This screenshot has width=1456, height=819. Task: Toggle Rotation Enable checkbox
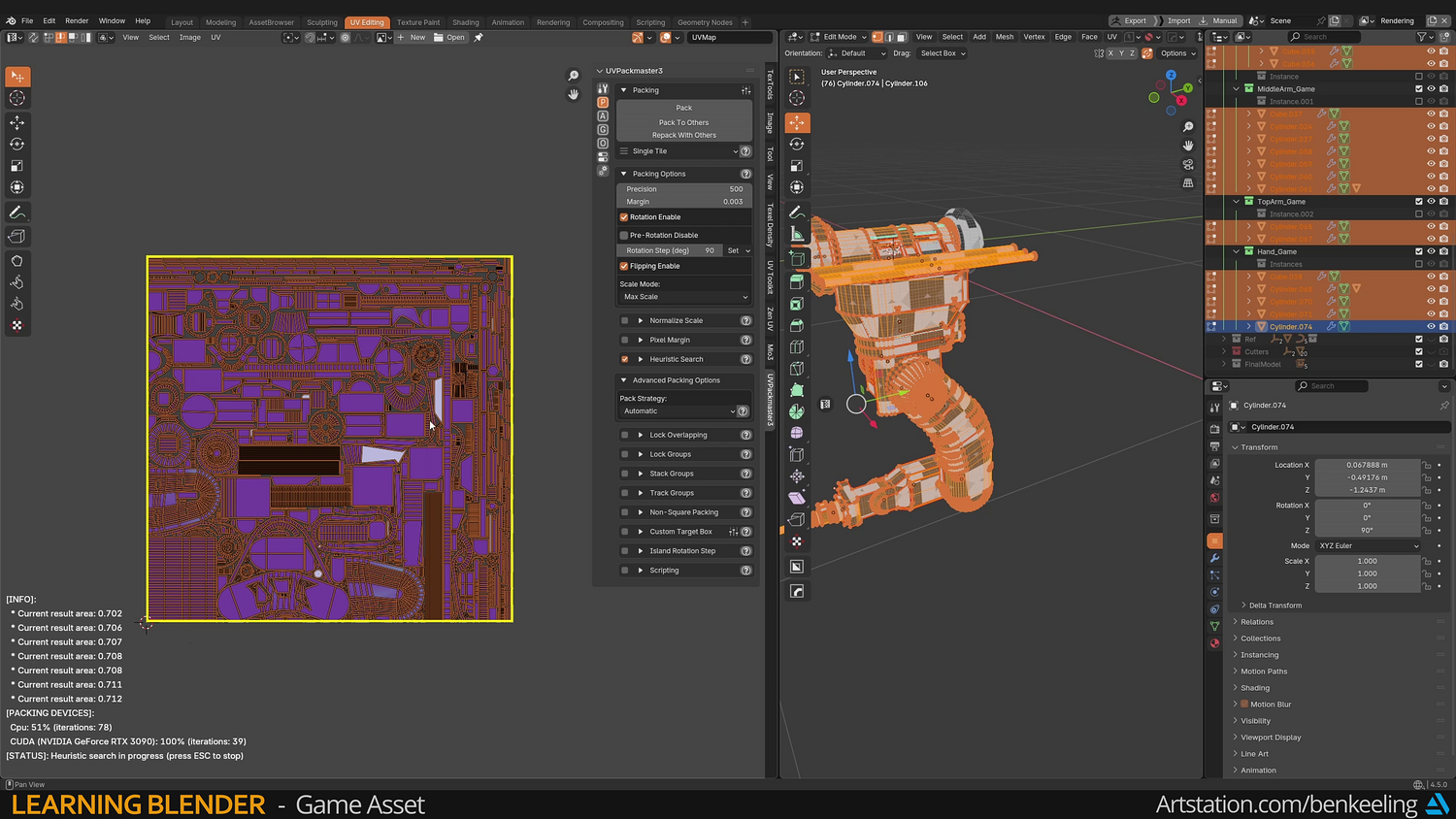tap(624, 217)
